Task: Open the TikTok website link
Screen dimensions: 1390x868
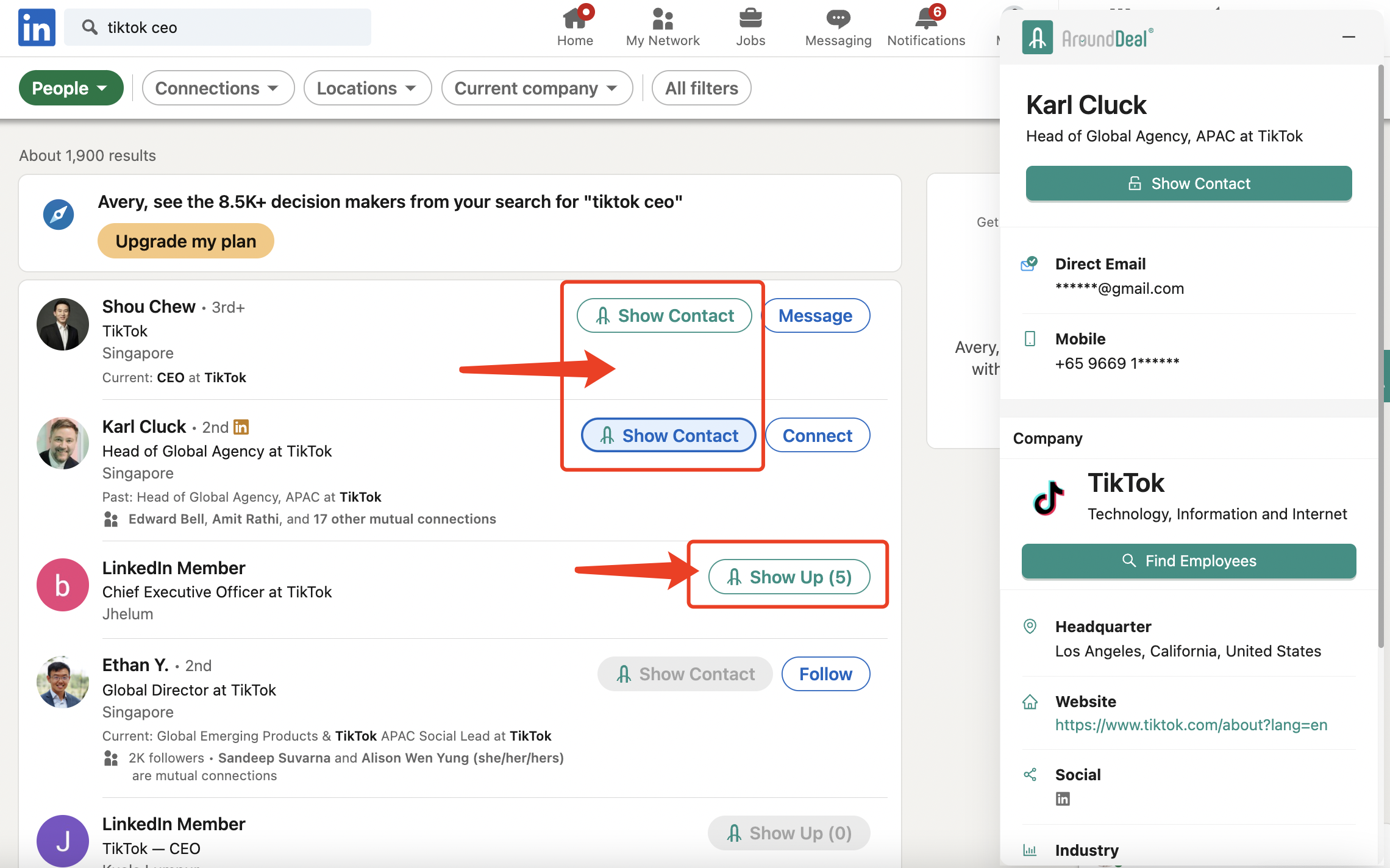Action: (1191, 725)
